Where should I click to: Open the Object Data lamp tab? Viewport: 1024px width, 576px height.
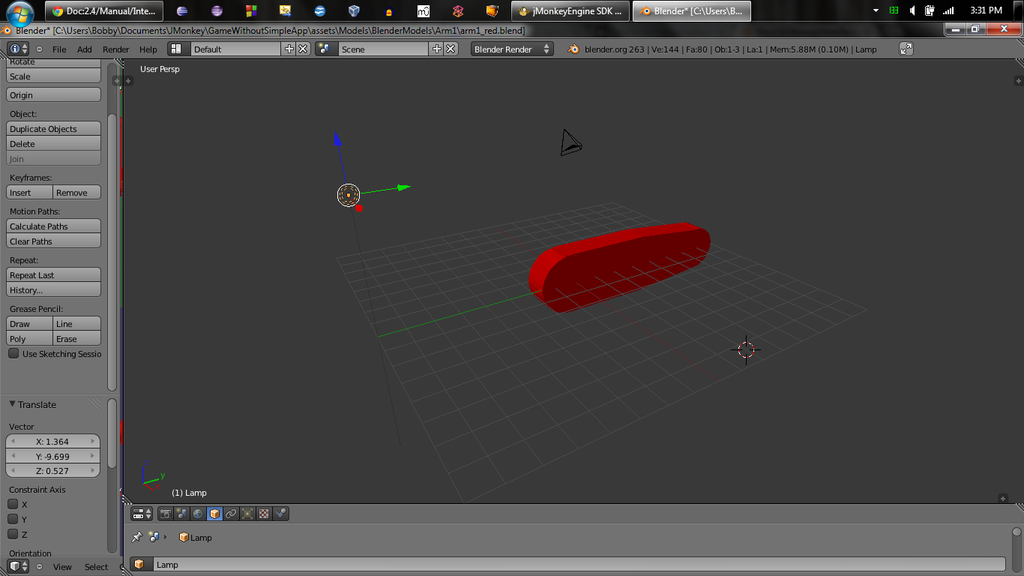tap(247, 514)
